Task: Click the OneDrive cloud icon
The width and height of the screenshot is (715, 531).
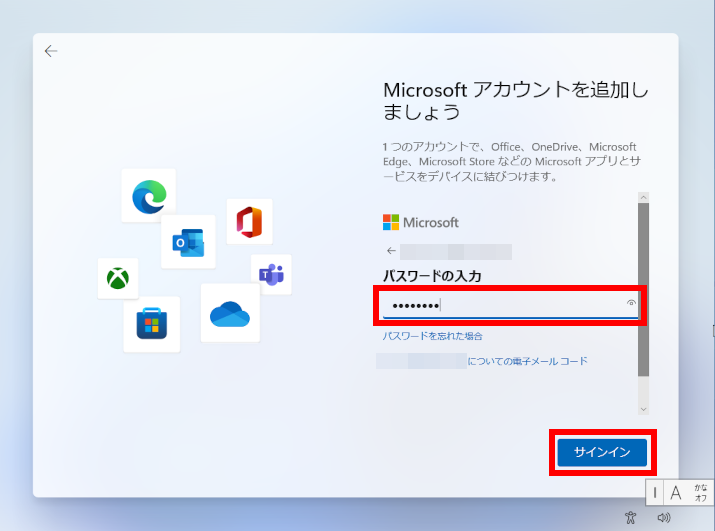Action: tap(230, 313)
